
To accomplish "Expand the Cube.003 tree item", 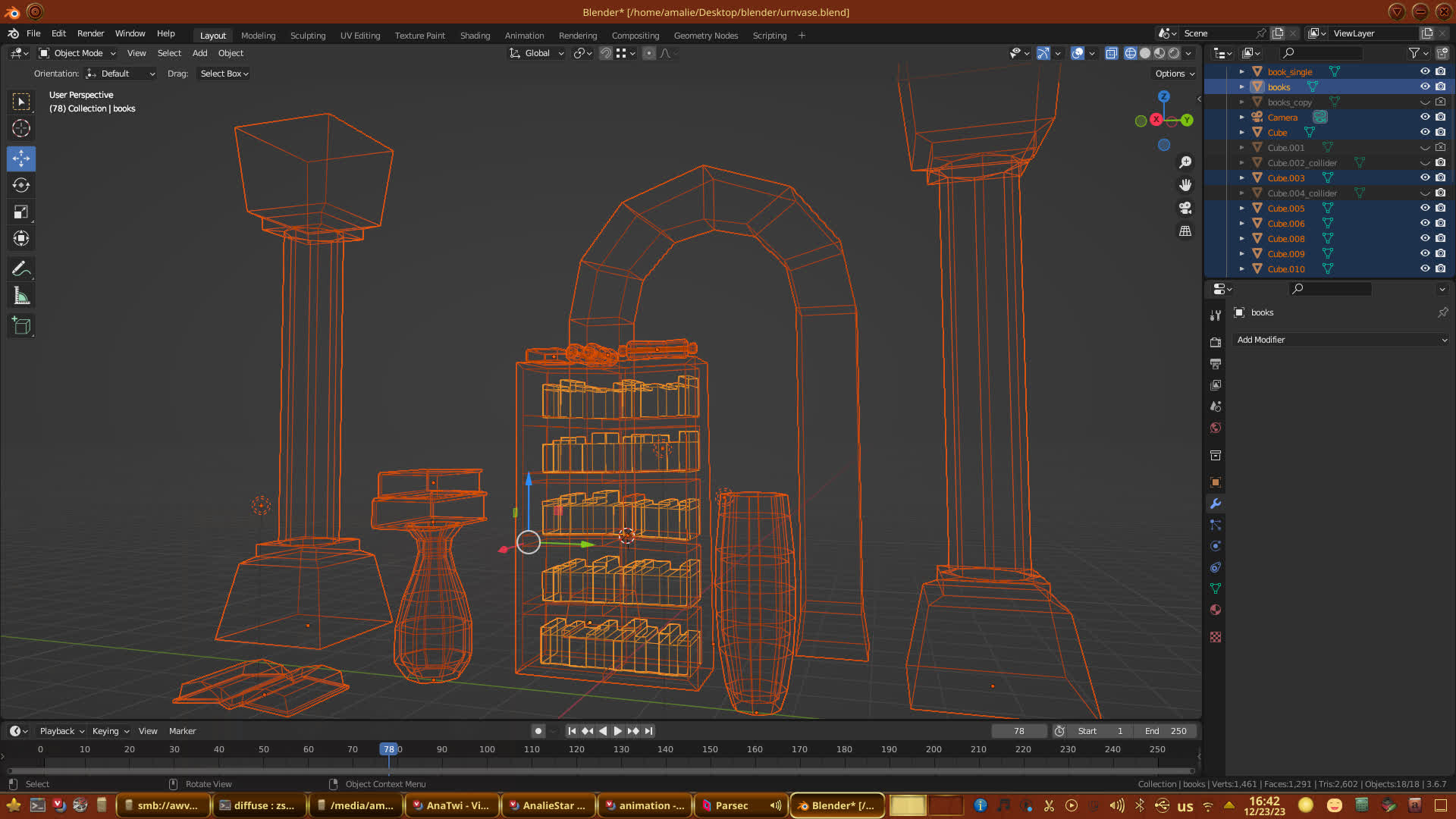I will click(x=1241, y=177).
